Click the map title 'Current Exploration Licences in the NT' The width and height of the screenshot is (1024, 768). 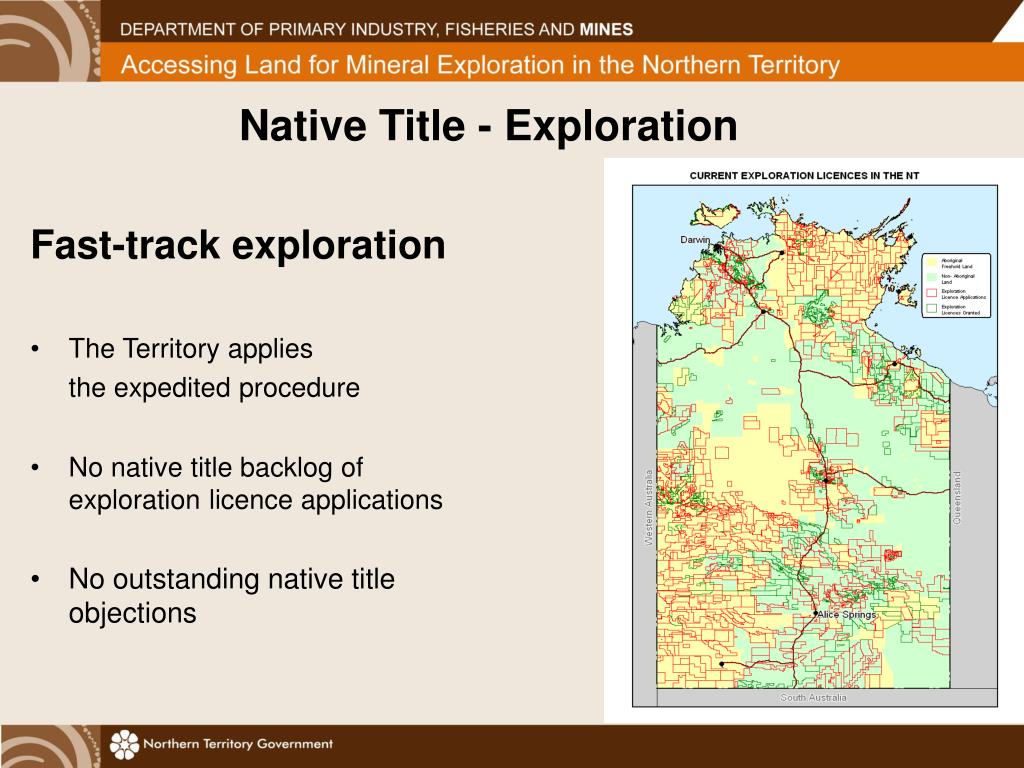coord(804,176)
